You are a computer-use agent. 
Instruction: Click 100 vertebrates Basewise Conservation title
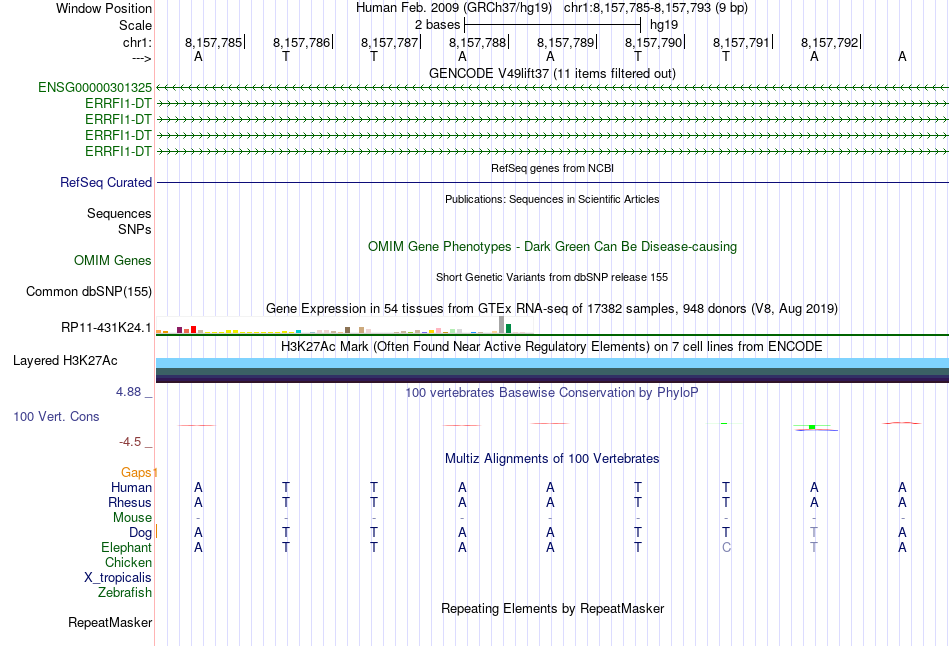coord(552,393)
